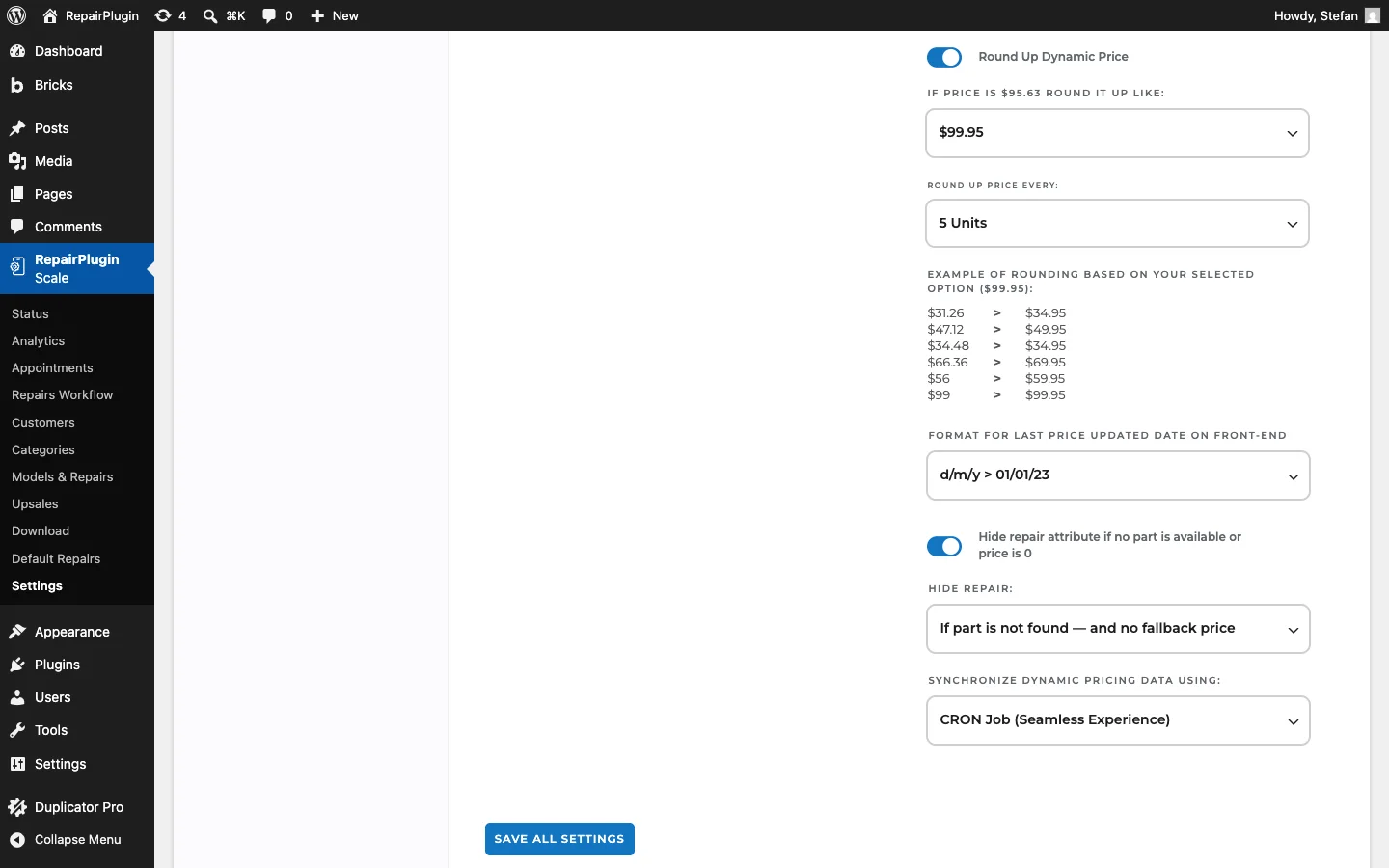The image size is (1389, 868).
Task: Click the Posts pushpin icon
Action: point(17,128)
